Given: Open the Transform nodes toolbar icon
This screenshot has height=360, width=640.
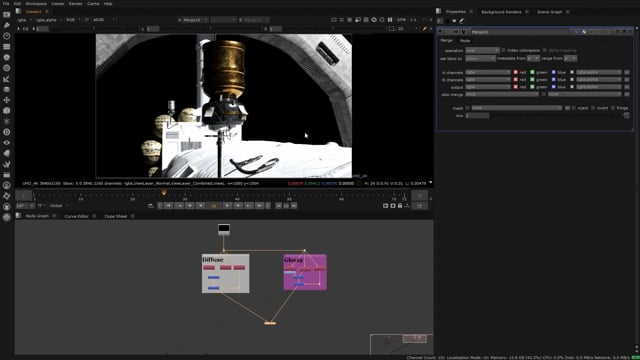Looking at the screenshot, I should click(7, 100).
